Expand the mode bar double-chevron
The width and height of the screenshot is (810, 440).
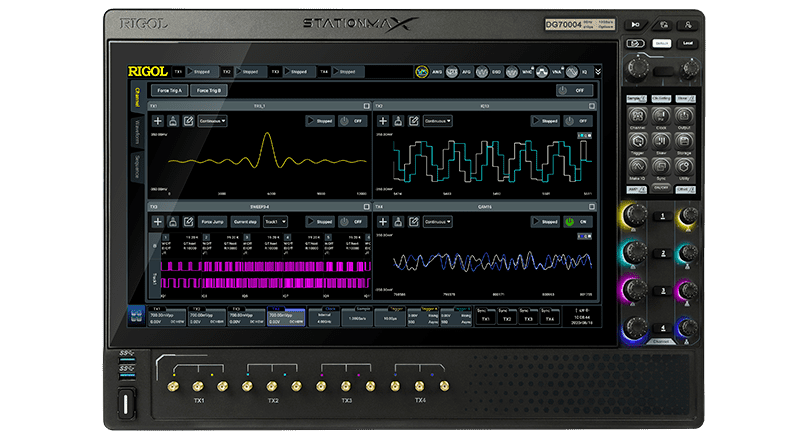(598, 72)
